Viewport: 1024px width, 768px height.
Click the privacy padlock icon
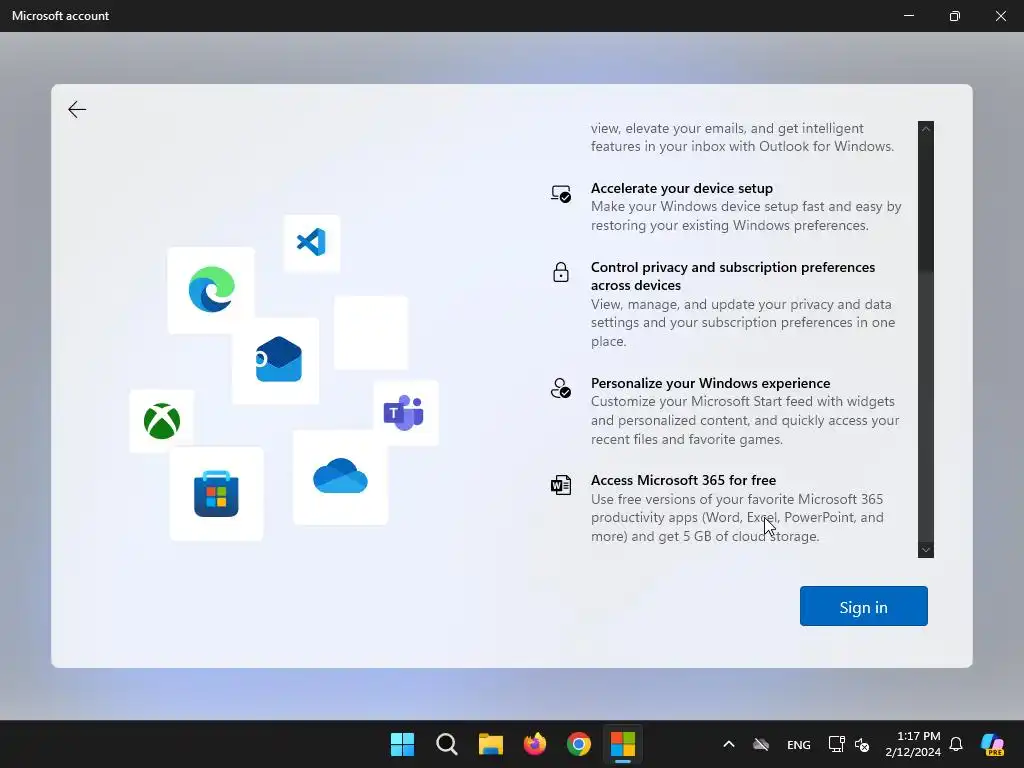561,272
